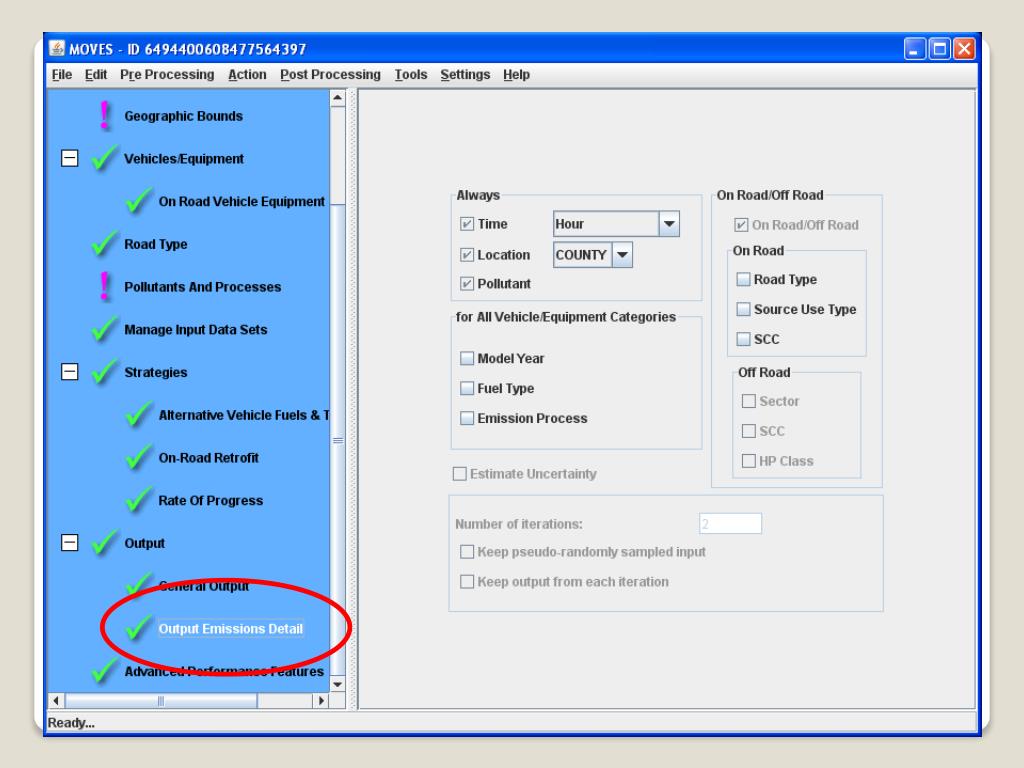Click the checkmark icon beside Manage Input Data Sets

click(x=104, y=329)
